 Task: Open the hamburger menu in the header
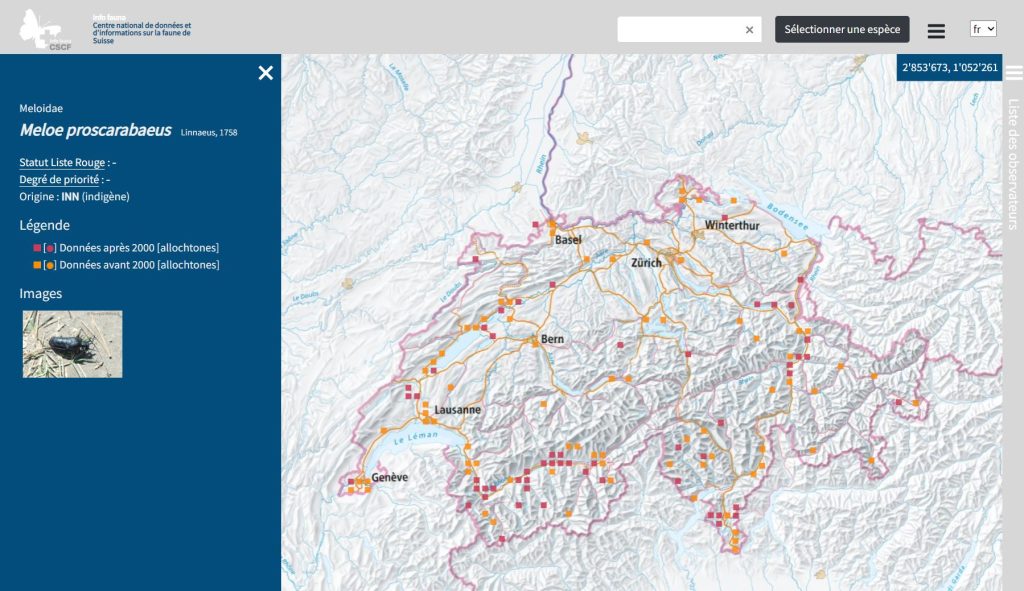point(936,31)
